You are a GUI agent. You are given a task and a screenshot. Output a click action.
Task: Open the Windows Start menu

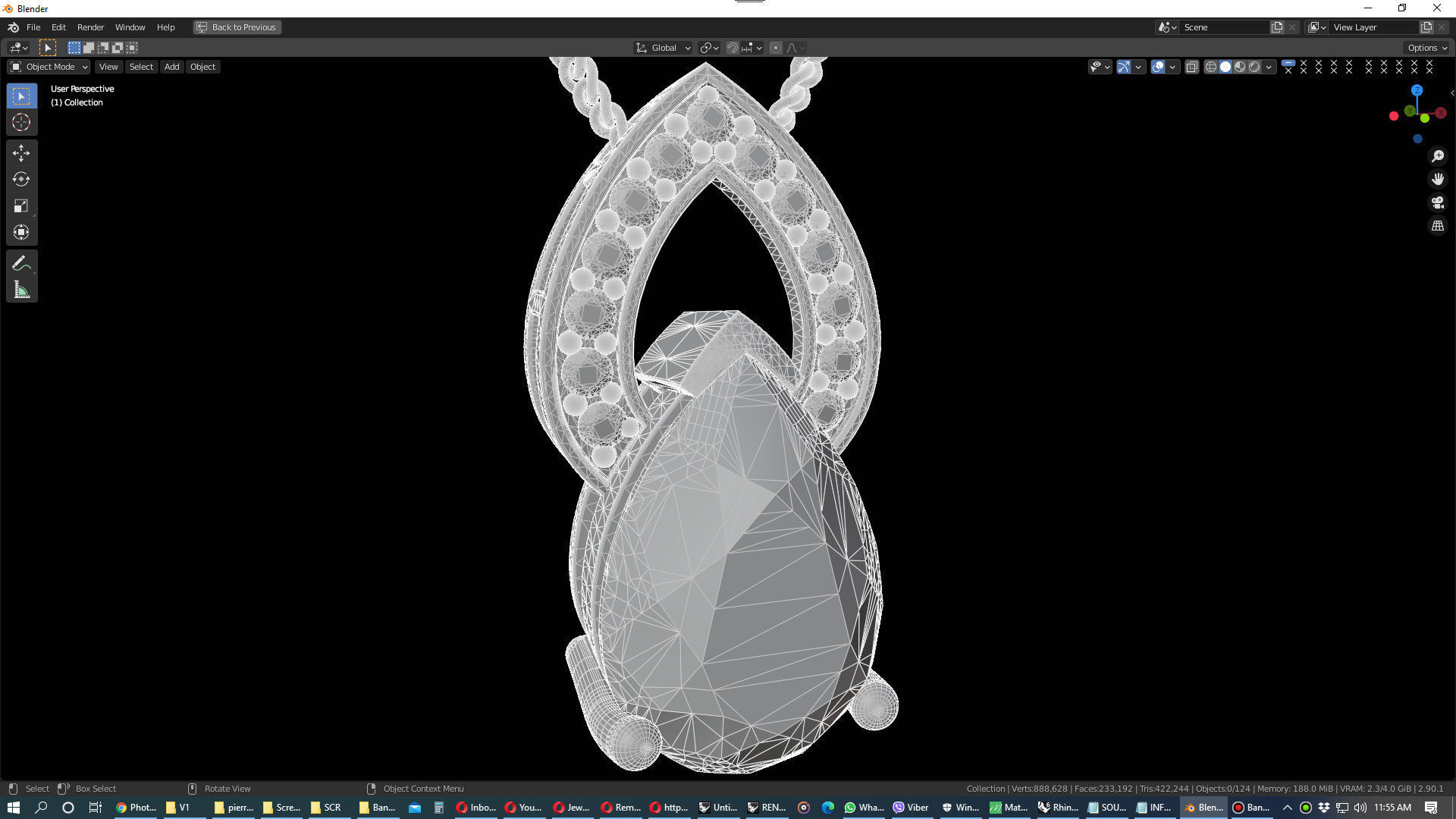pyautogui.click(x=13, y=808)
